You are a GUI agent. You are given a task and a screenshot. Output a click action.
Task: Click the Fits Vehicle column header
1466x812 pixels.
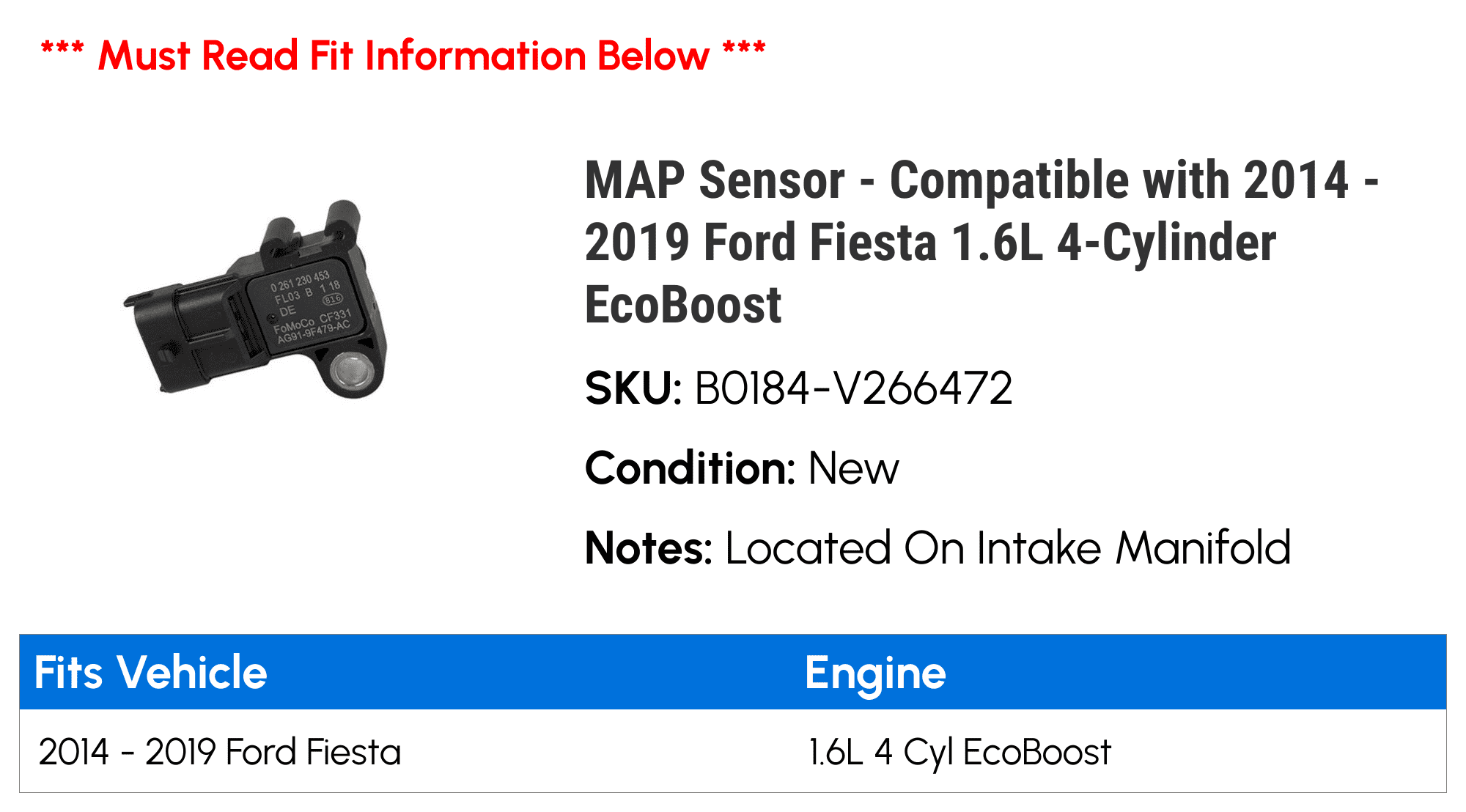point(151,672)
